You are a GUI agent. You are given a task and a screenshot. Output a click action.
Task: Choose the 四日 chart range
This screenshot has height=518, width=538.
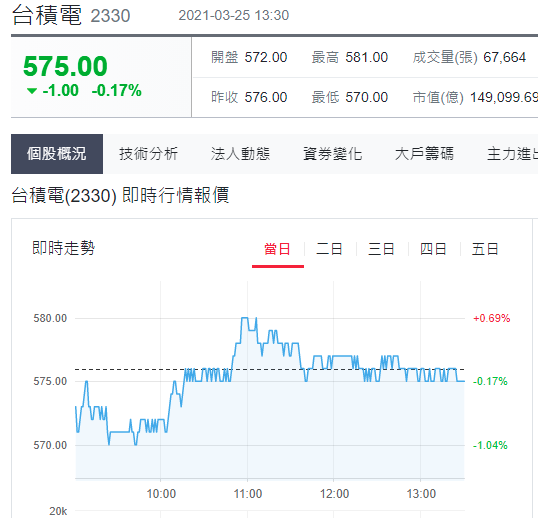click(x=433, y=249)
